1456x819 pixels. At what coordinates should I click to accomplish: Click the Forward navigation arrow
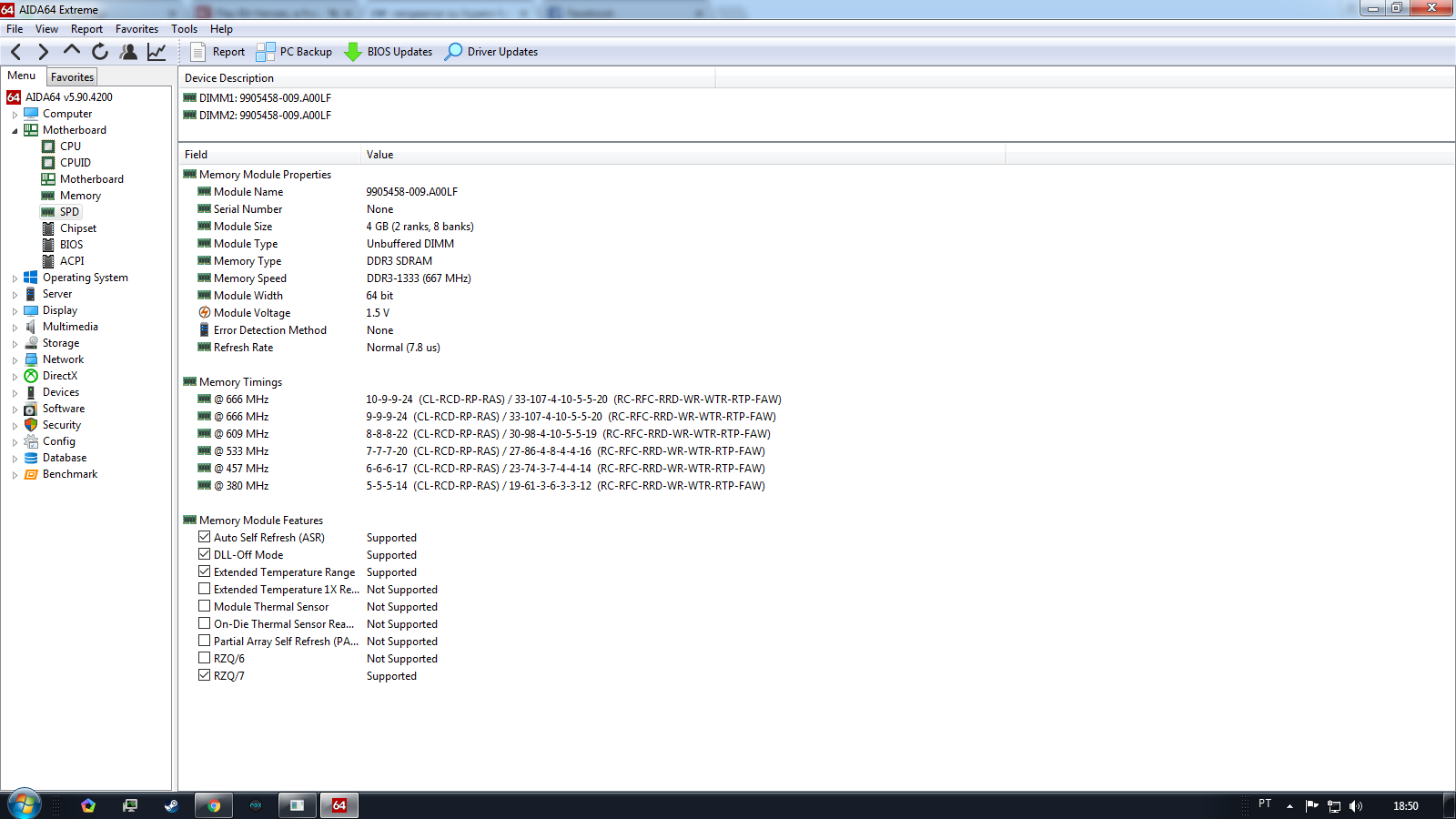pyautogui.click(x=43, y=52)
